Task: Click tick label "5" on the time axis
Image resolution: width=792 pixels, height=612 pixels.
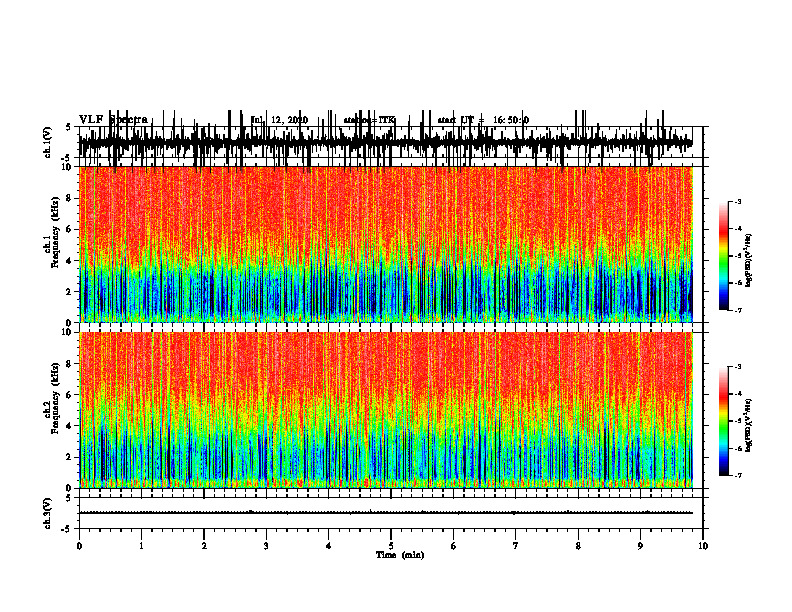Action: click(x=391, y=546)
